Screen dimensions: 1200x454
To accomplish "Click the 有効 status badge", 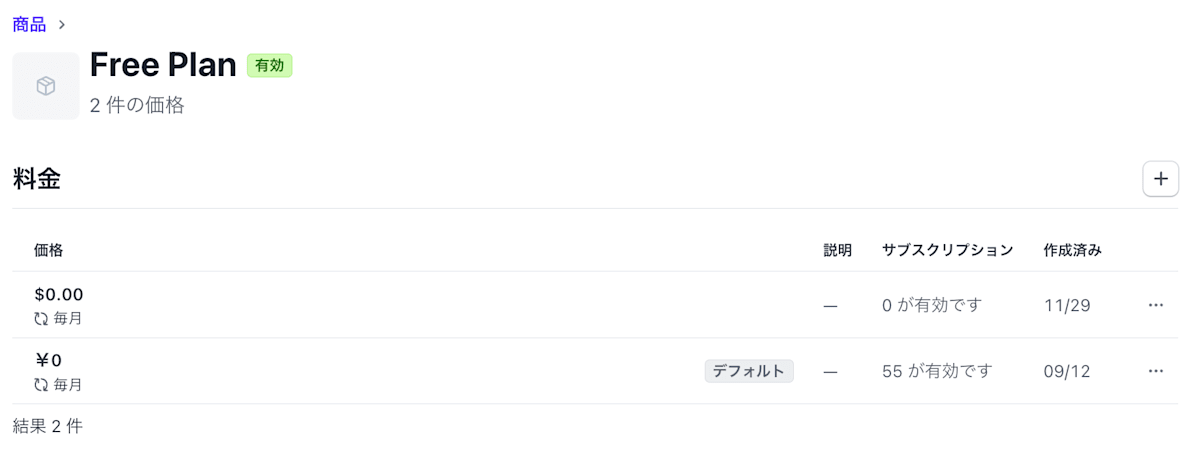I will coord(269,65).
